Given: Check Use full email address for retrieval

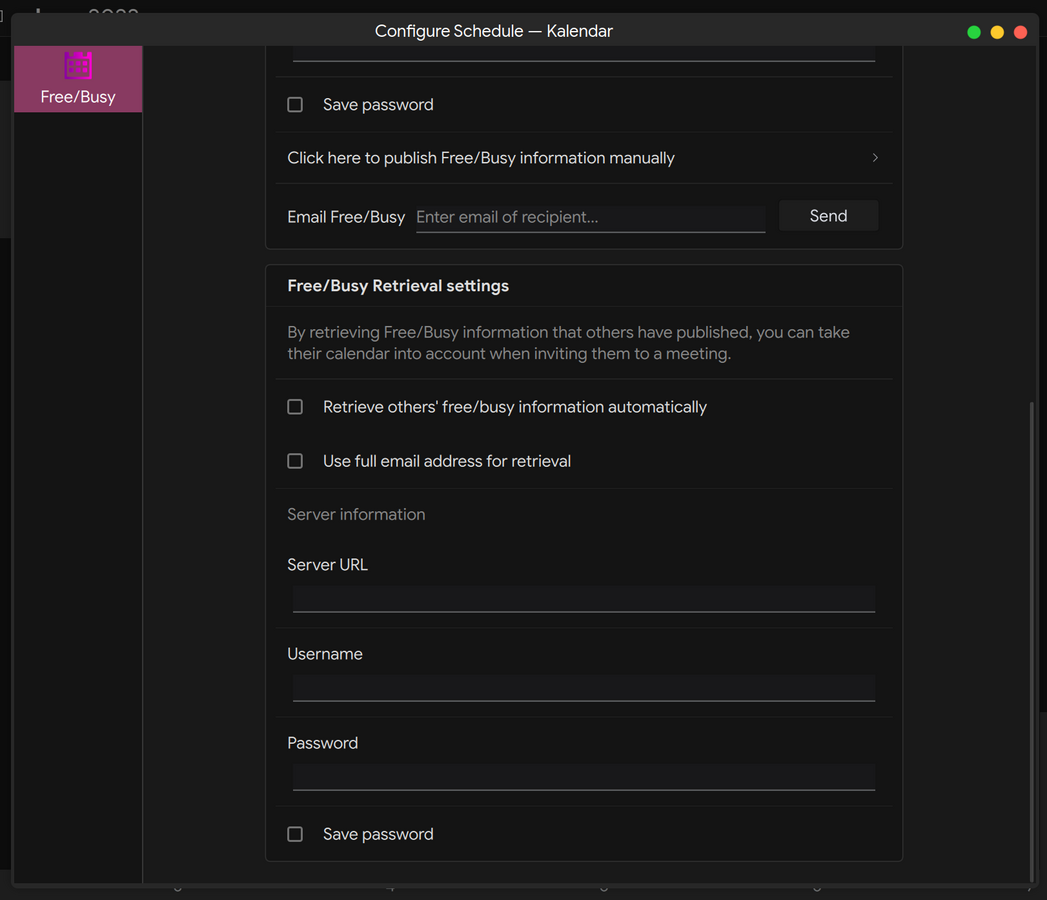Looking at the screenshot, I should pyautogui.click(x=295, y=461).
